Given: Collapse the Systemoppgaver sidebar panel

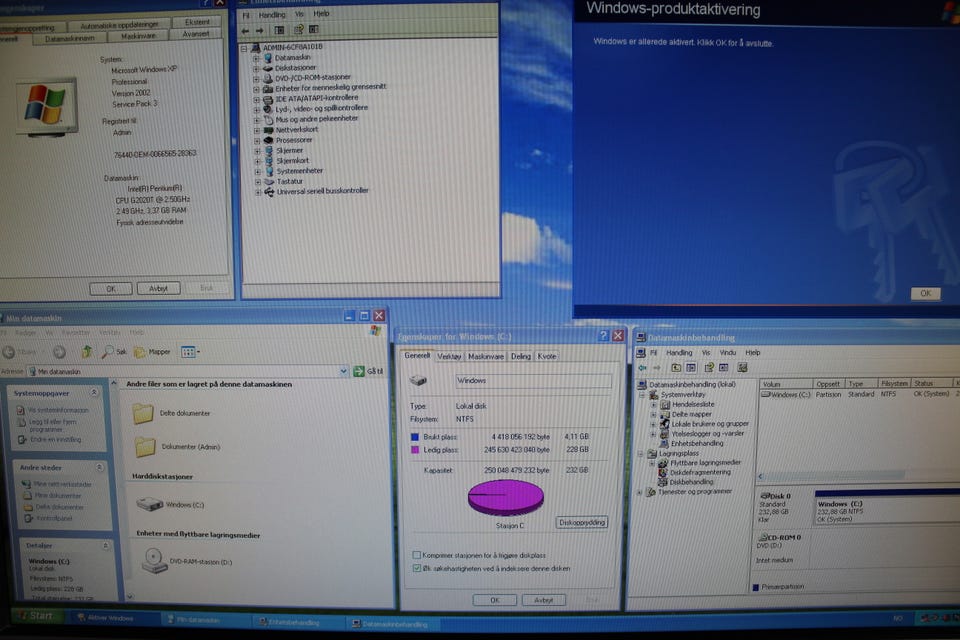Looking at the screenshot, I should pos(94,393).
